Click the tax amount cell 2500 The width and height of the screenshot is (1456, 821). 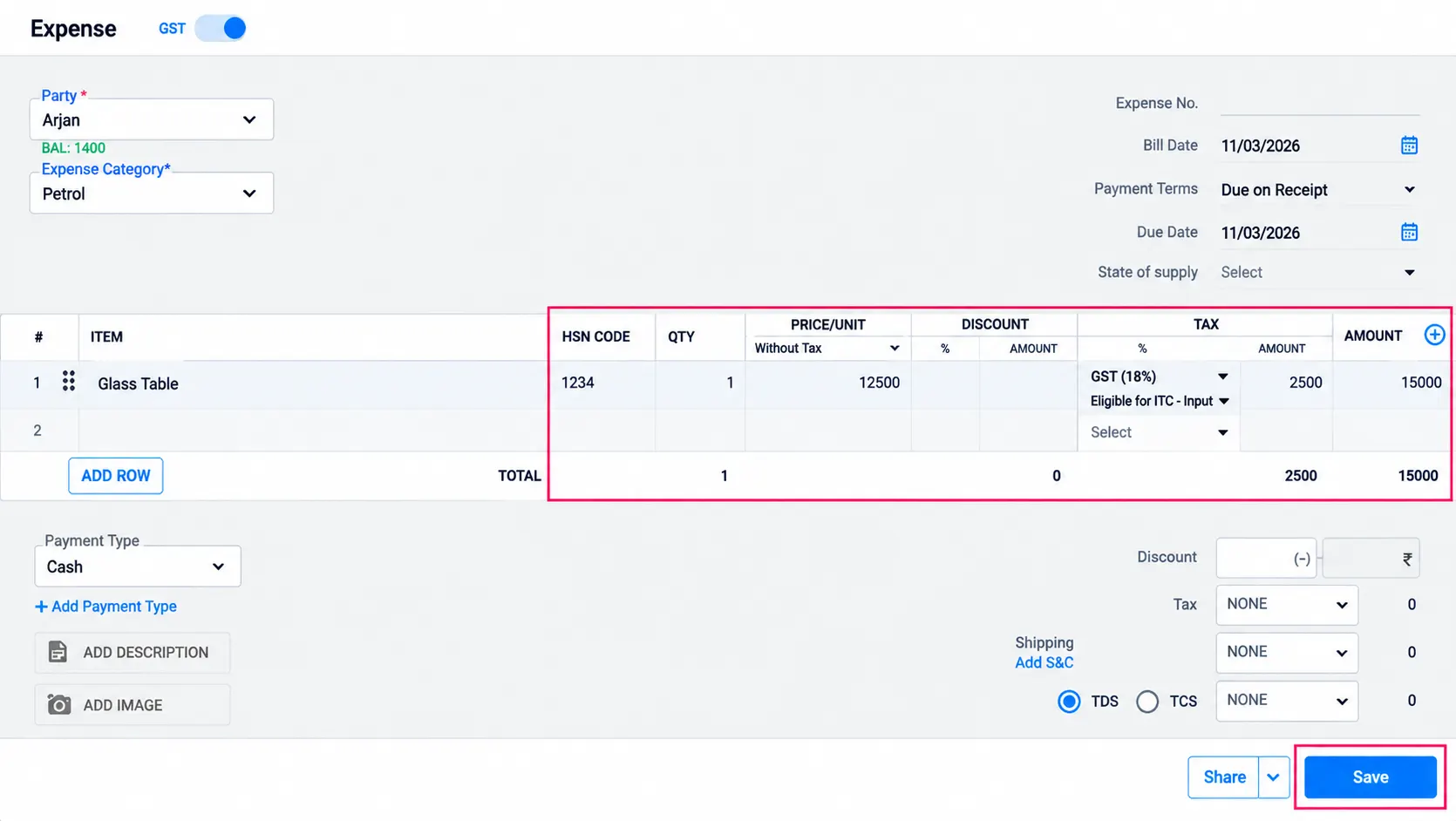point(1286,383)
